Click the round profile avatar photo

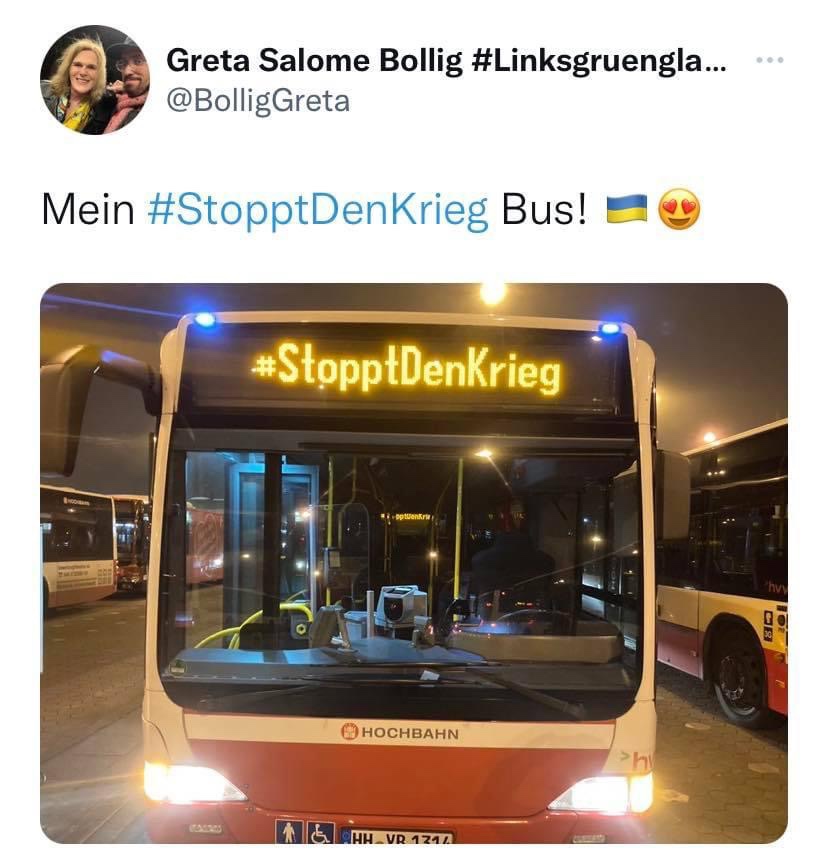[x=95, y=80]
